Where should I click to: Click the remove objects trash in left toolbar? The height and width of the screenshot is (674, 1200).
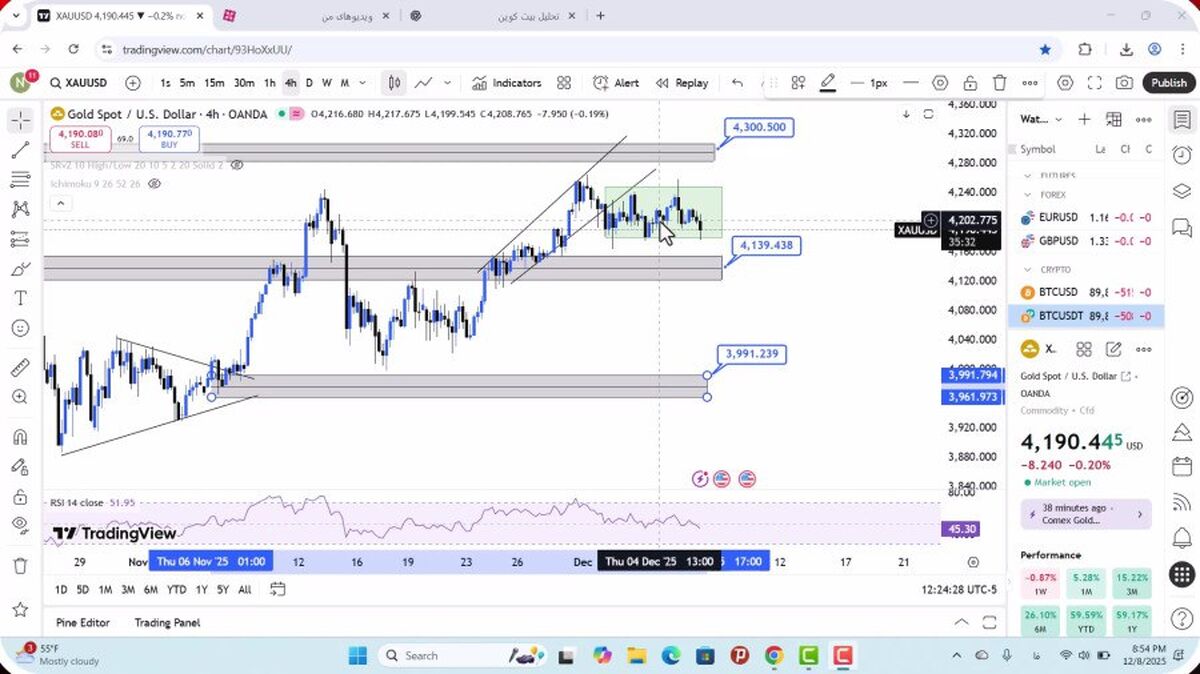(x=20, y=566)
